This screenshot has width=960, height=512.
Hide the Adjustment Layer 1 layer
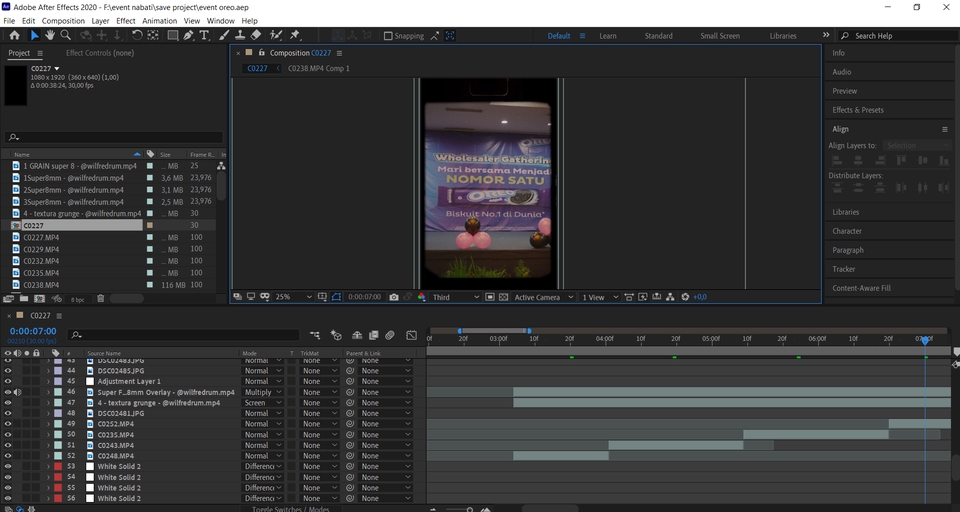pos(8,382)
